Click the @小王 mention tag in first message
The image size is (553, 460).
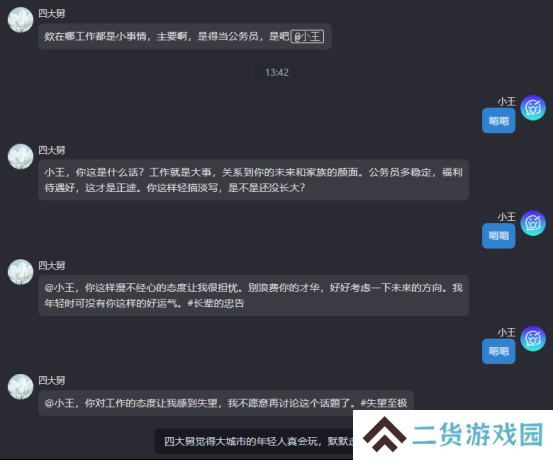[307, 36]
